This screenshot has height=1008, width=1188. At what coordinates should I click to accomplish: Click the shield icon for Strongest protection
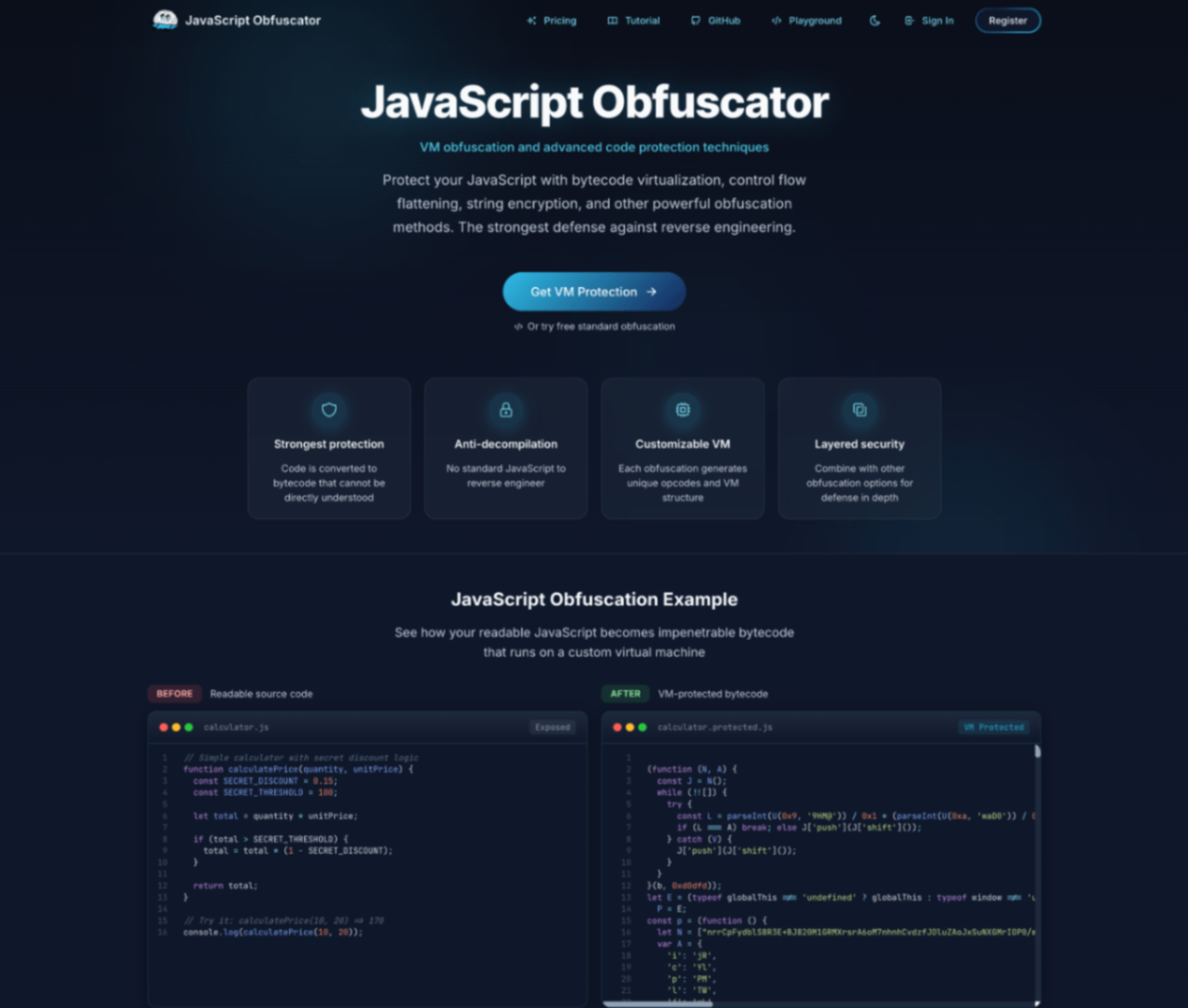click(329, 410)
